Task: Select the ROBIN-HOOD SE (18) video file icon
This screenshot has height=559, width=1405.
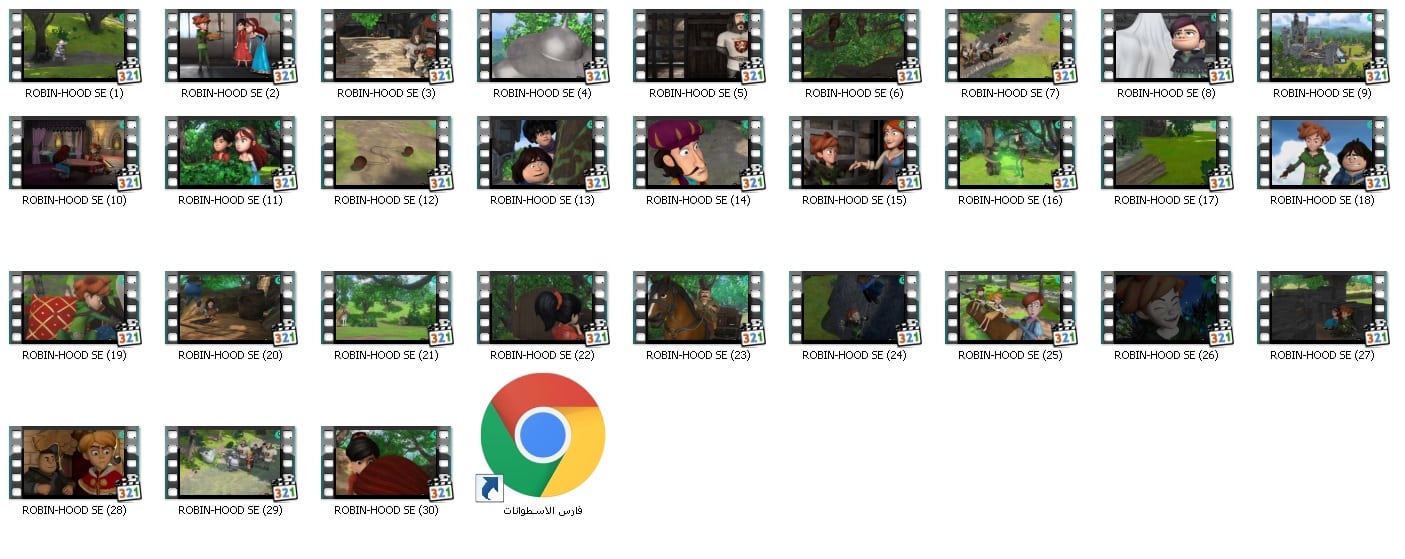Action: pyautogui.click(x=1322, y=153)
